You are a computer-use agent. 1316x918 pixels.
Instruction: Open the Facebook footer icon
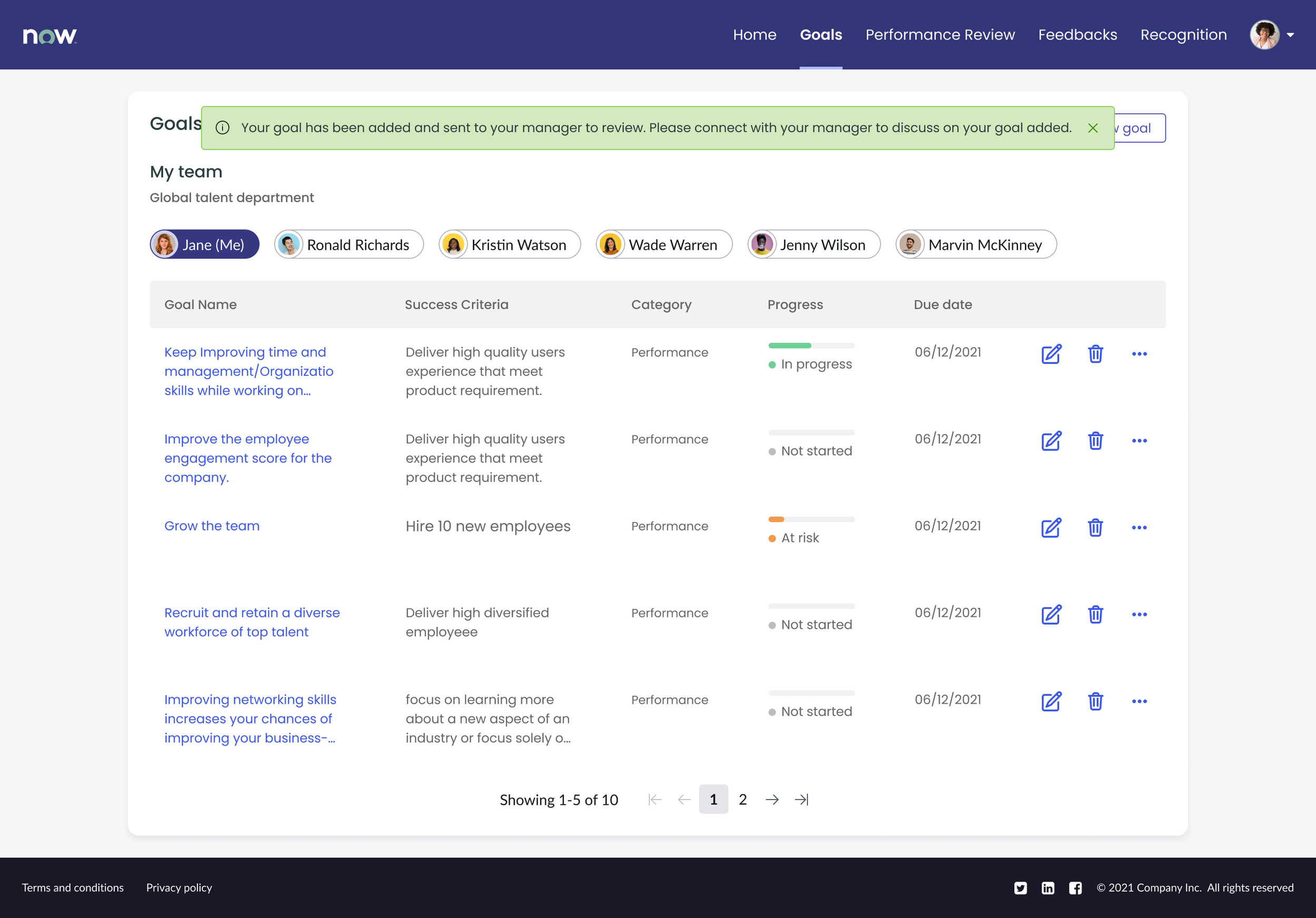[x=1075, y=887]
